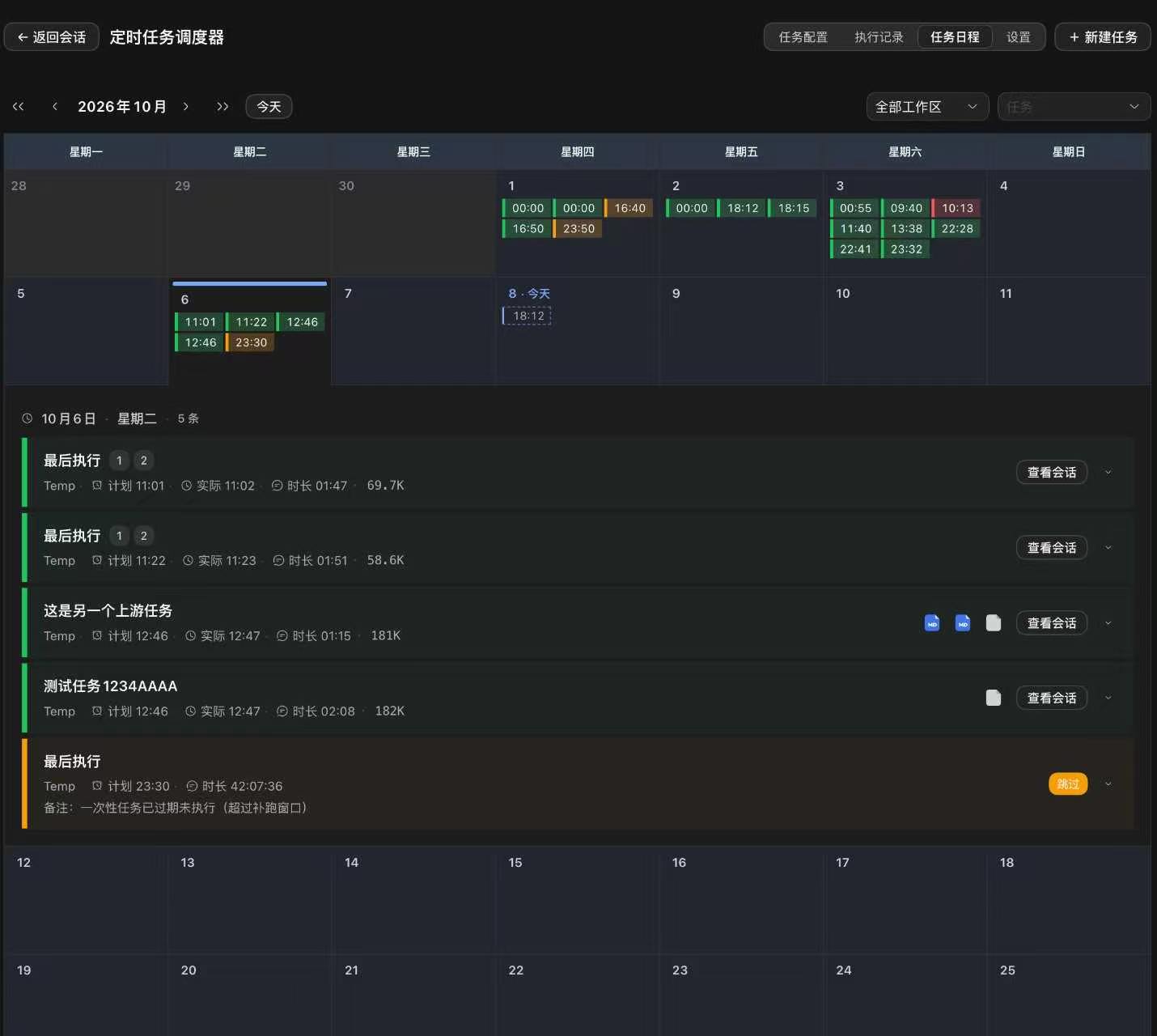
Task: Jump to 今天 in the calendar
Action: point(269,107)
